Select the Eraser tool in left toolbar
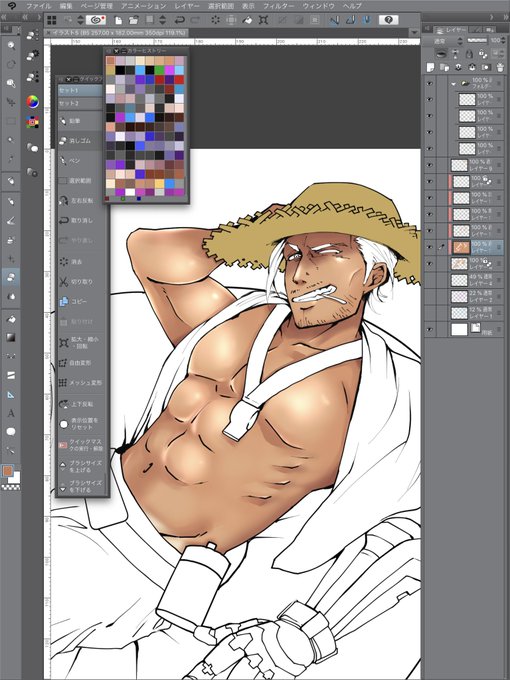 (x=11, y=278)
